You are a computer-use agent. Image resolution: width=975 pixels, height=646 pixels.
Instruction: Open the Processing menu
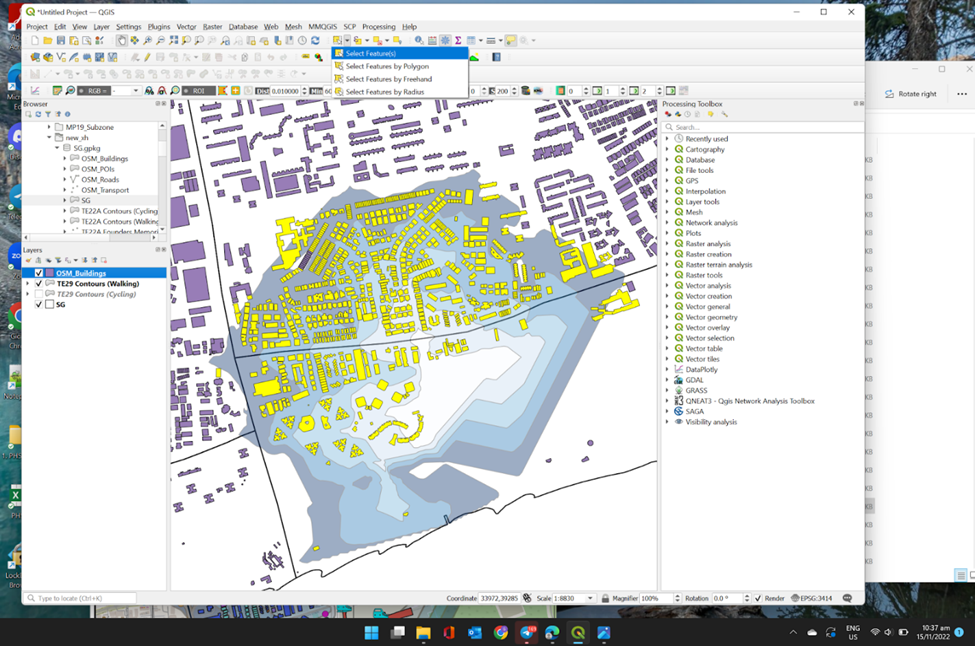pos(378,27)
